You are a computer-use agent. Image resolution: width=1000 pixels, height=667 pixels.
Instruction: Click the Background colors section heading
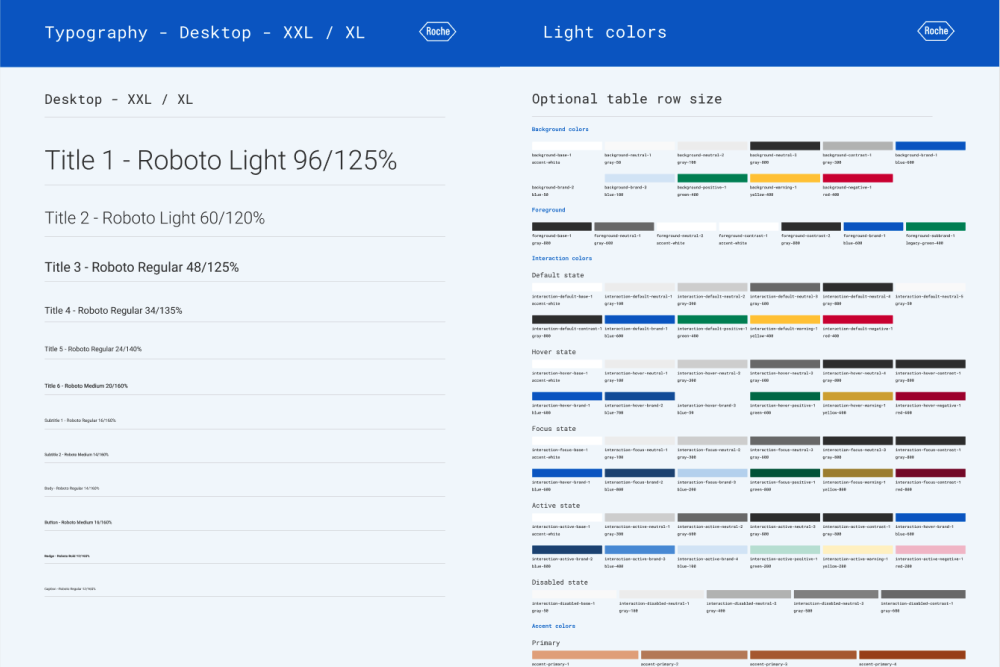click(560, 129)
